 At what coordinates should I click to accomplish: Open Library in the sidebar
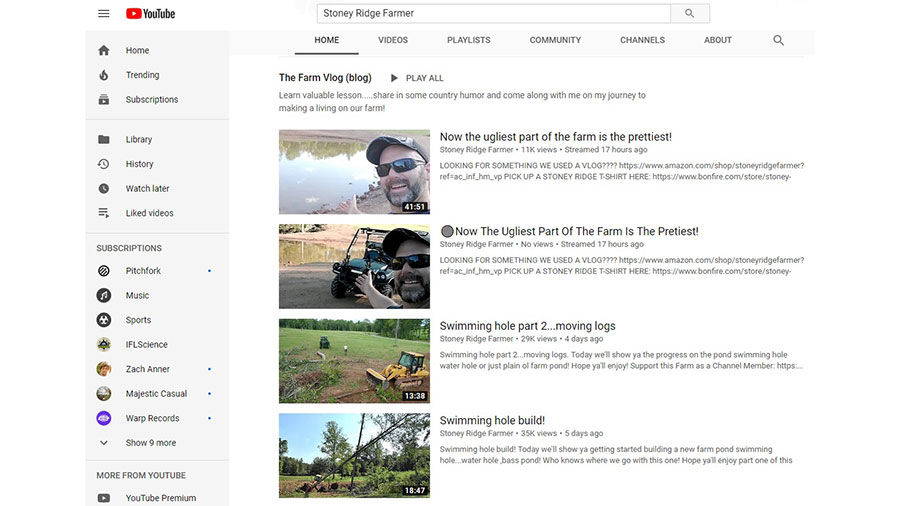(139, 139)
